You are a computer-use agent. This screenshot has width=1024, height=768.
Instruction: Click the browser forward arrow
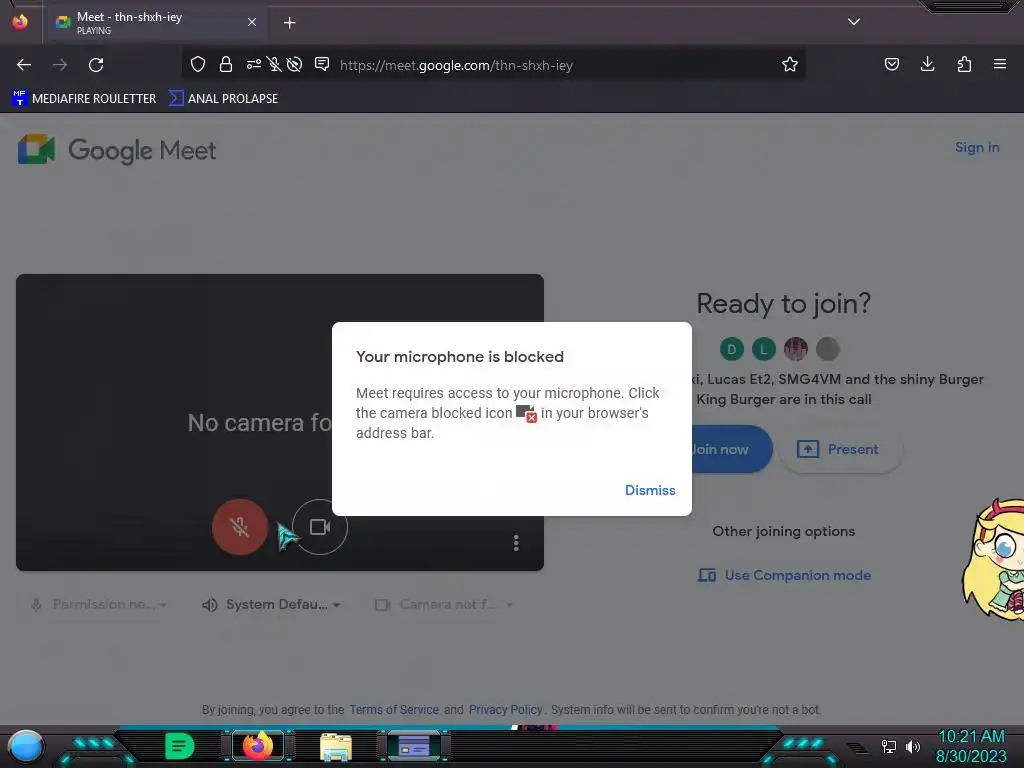[x=60, y=65]
